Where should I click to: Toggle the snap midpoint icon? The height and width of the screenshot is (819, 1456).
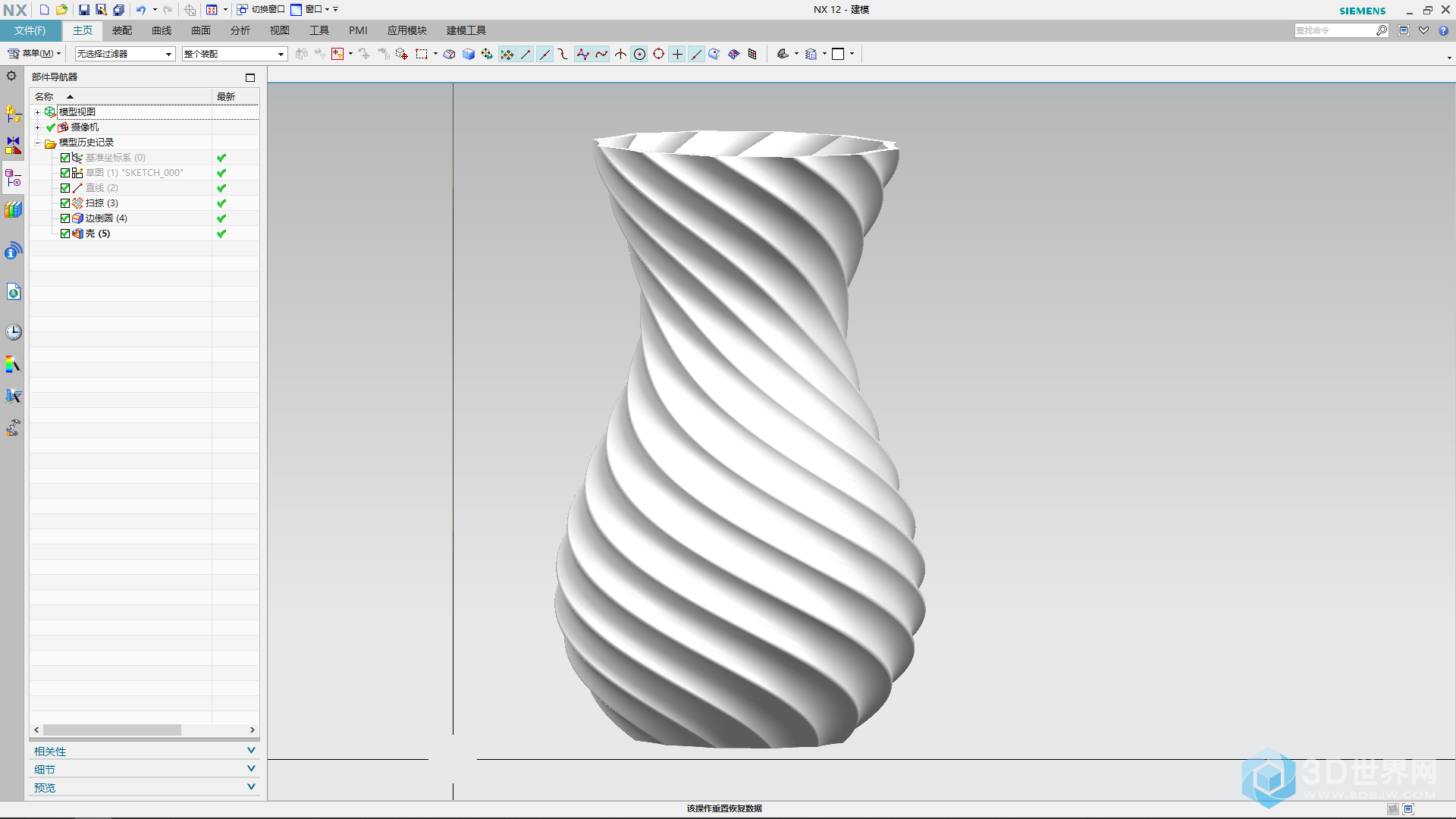(x=544, y=54)
